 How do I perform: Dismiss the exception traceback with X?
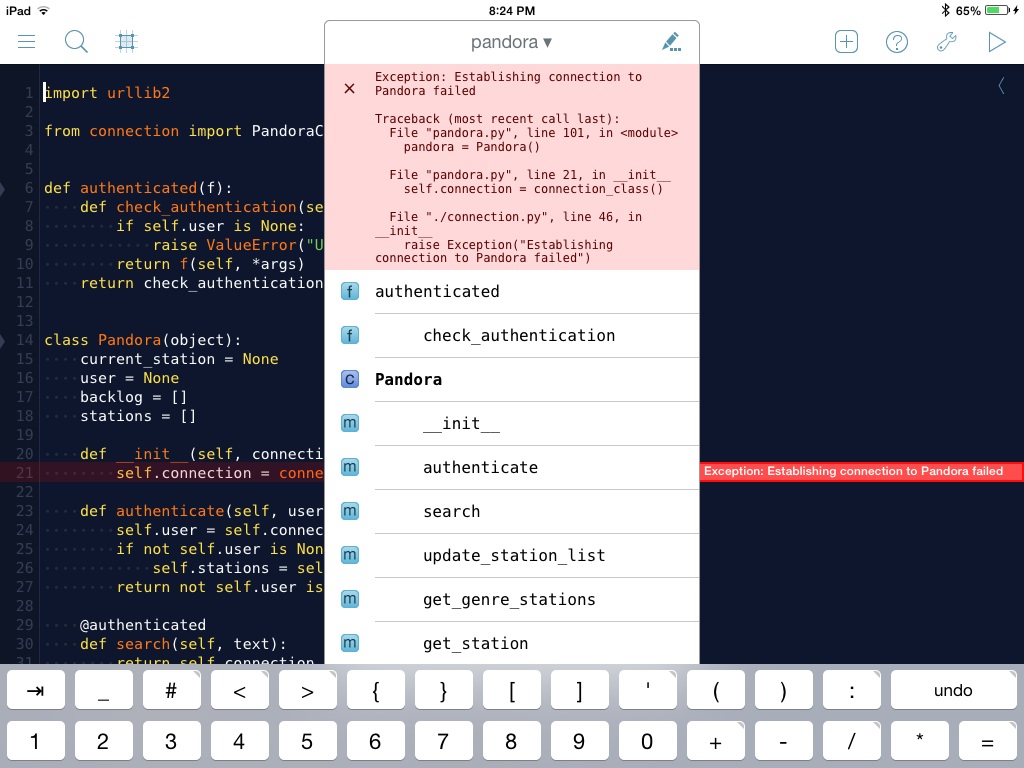tap(349, 88)
